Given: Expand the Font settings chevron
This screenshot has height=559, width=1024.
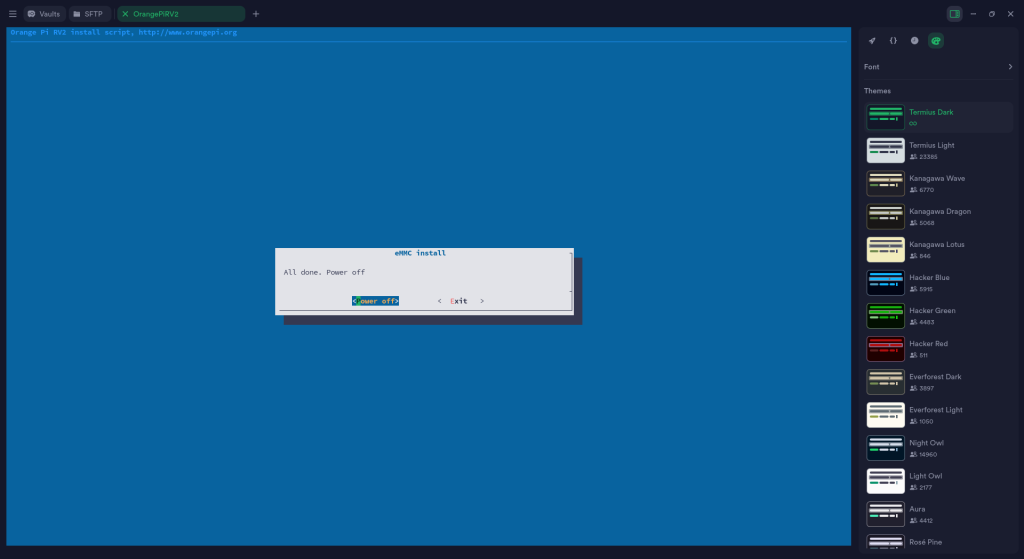Looking at the screenshot, I should [1010, 67].
